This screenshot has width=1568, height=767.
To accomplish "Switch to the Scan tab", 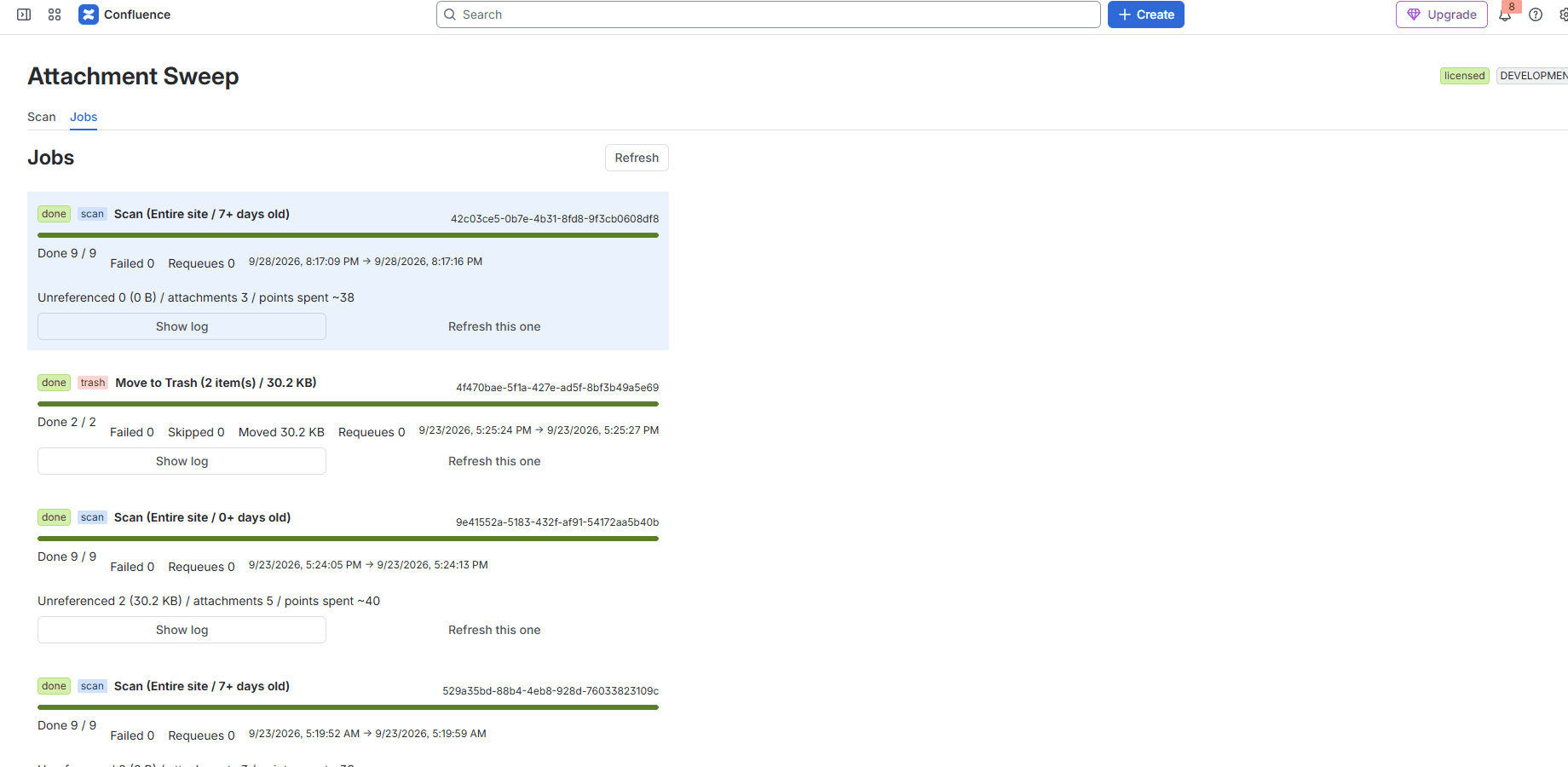I will coord(42,117).
